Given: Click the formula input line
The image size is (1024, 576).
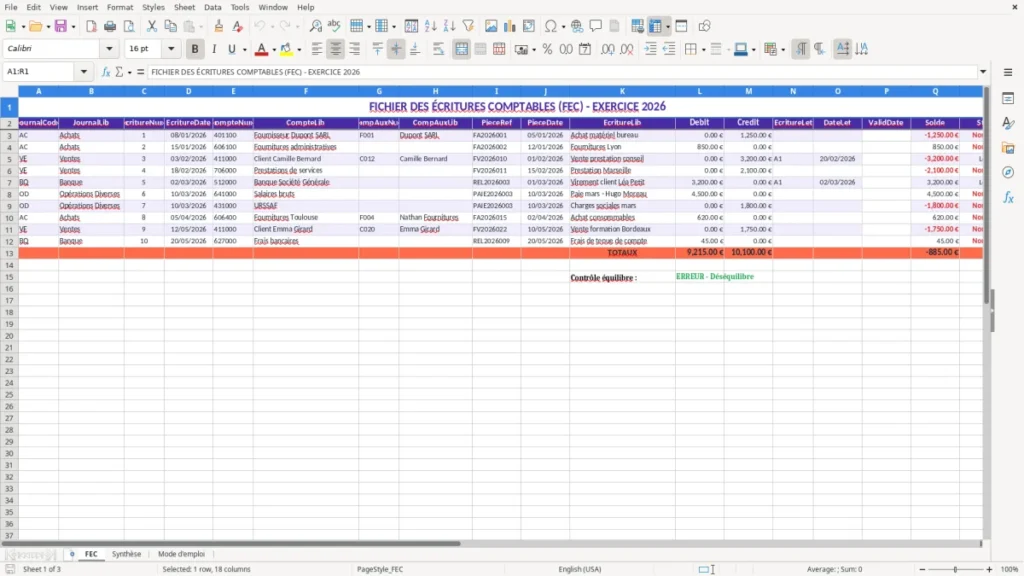Looking at the screenshot, I should point(562,72).
